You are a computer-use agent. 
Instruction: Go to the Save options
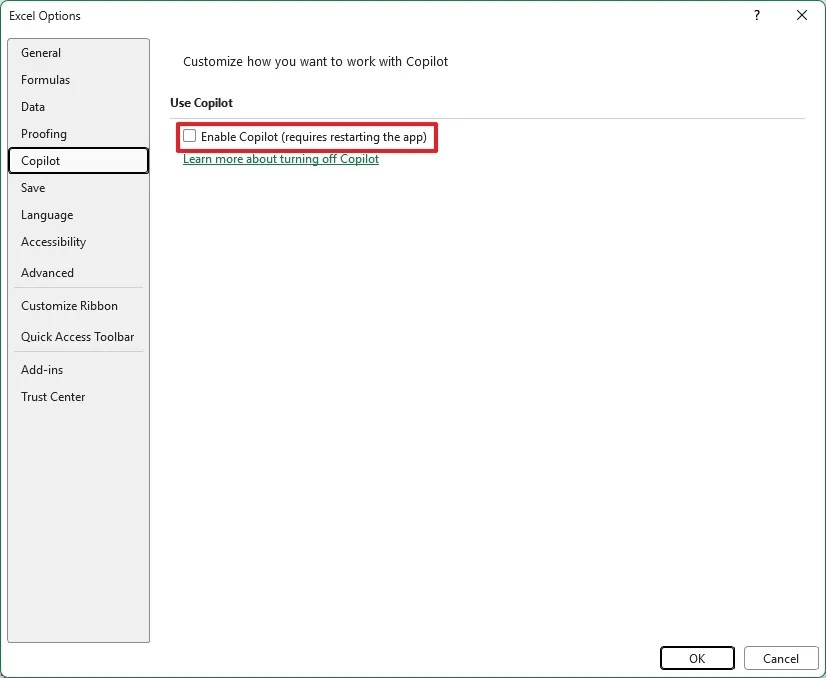[78, 188]
